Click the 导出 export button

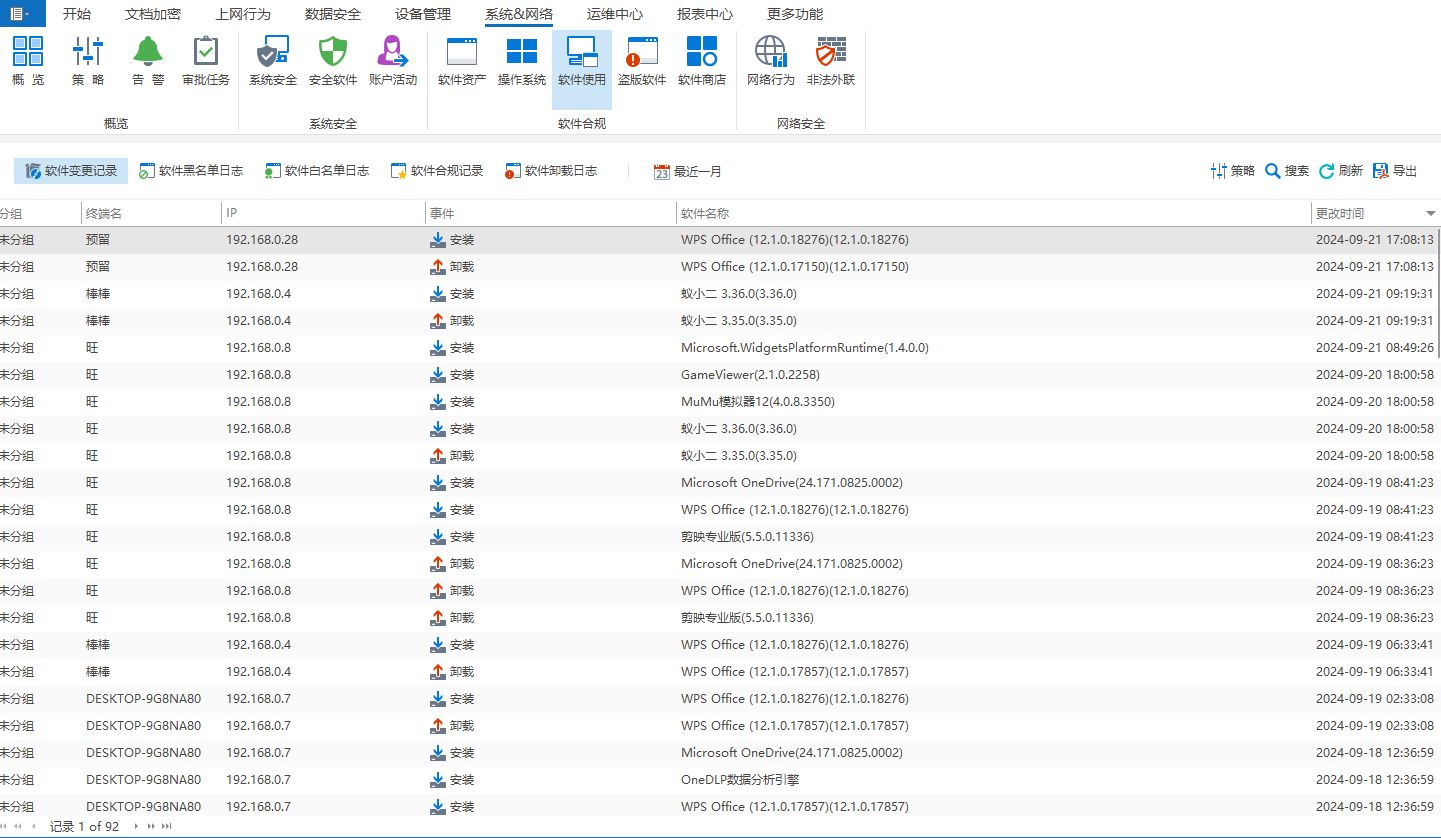1396,171
